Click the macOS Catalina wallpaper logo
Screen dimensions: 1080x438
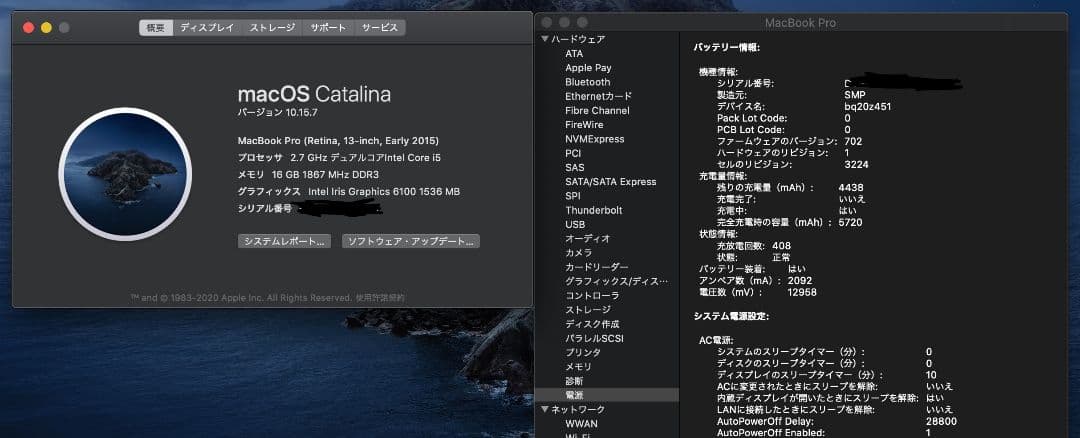pos(125,174)
